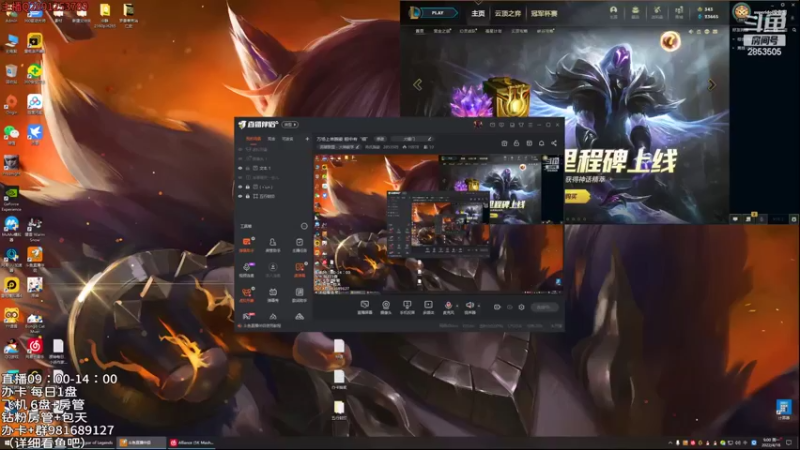This screenshot has height=450, width=800.
Task: Click the stream preview canvas
Action: (438, 224)
